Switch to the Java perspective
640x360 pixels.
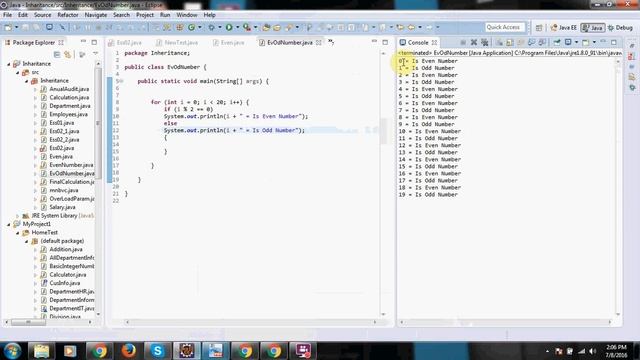coord(593,27)
